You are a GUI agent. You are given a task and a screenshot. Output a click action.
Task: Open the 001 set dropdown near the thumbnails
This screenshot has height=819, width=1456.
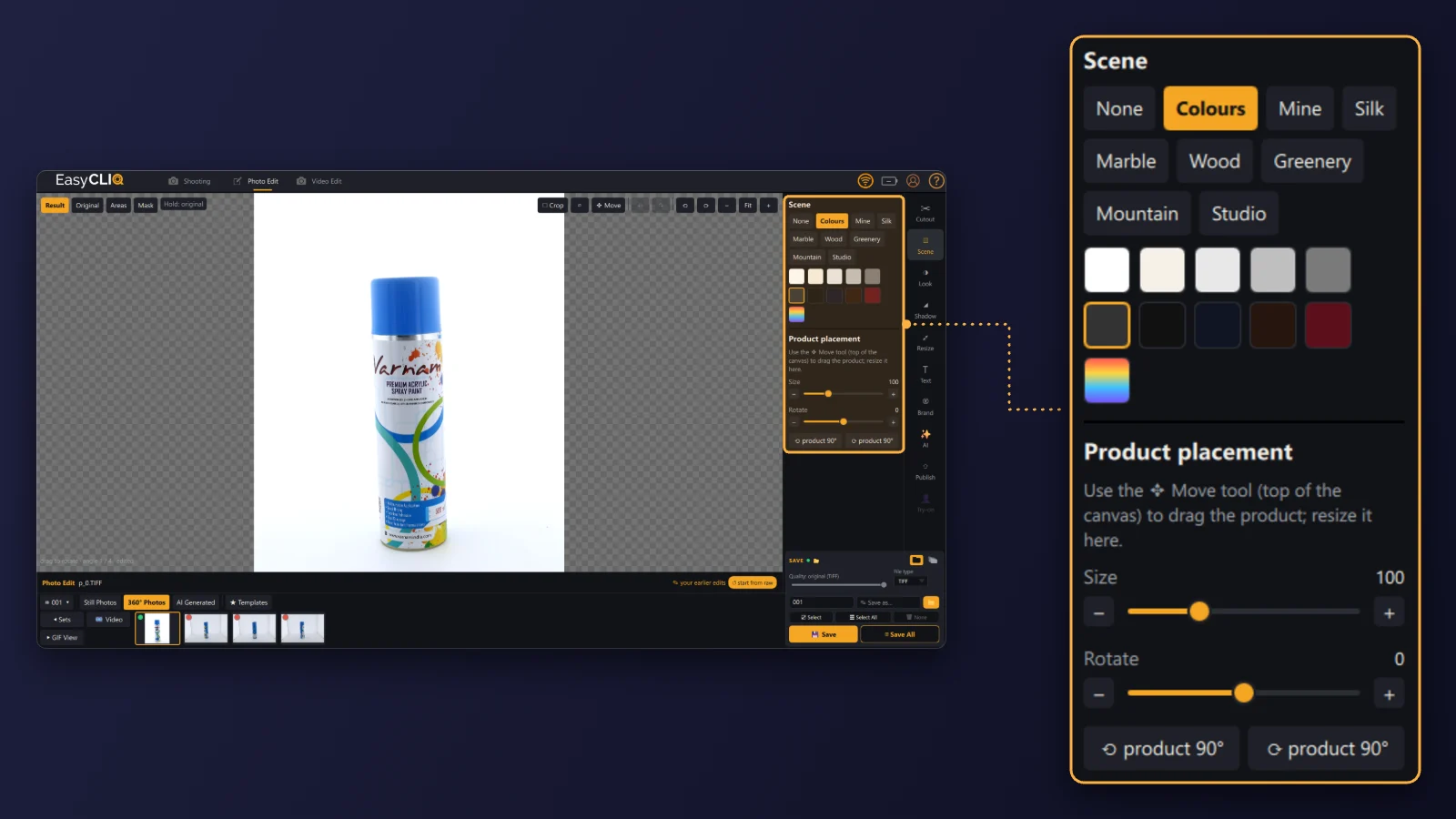click(57, 602)
